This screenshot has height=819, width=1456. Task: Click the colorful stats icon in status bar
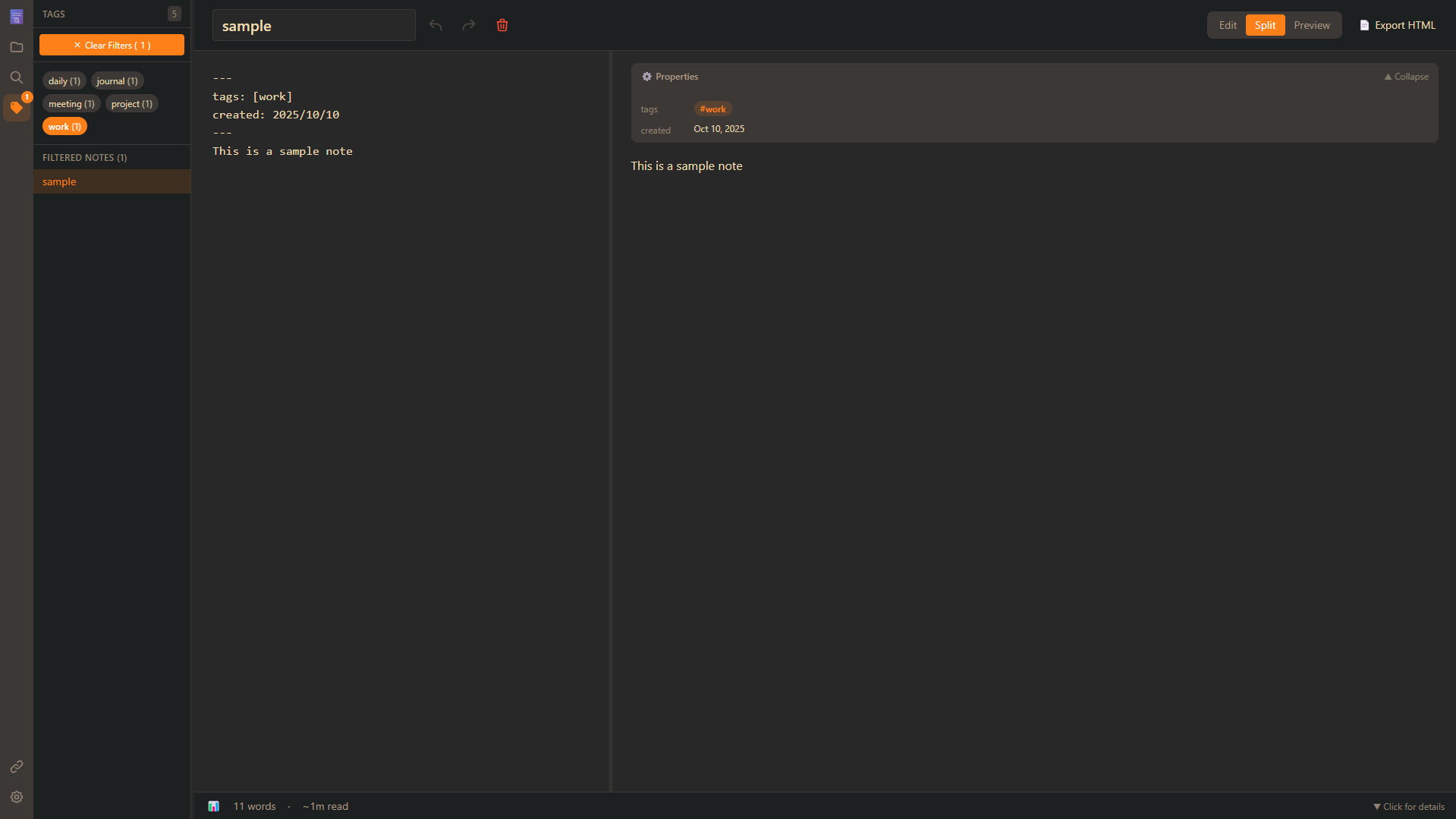pos(214,806)
